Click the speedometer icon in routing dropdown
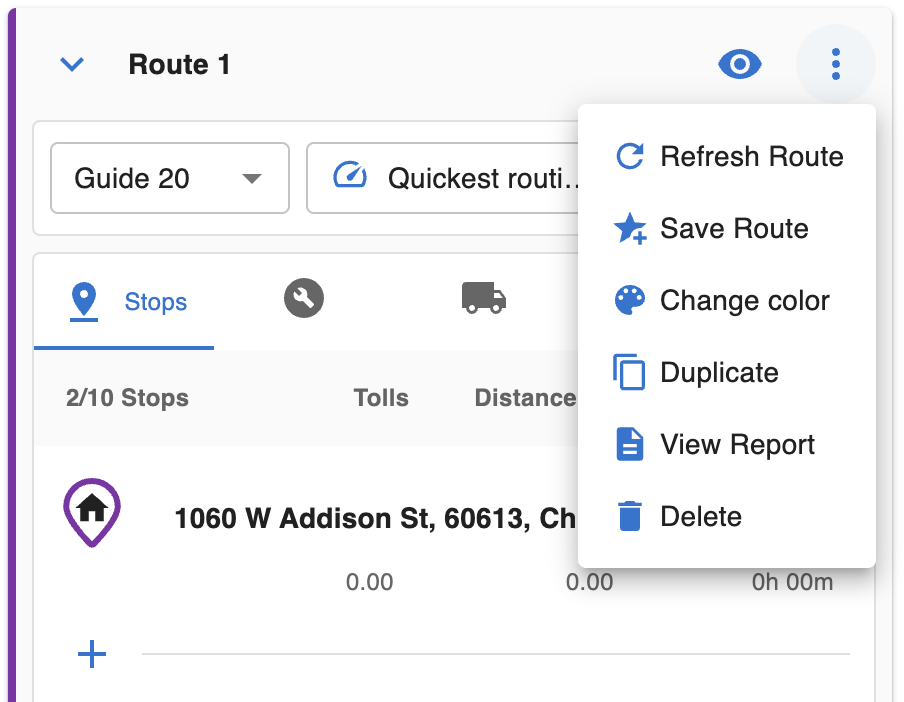The height and width of the screenshot is (702, 904). tap(350, 175)
